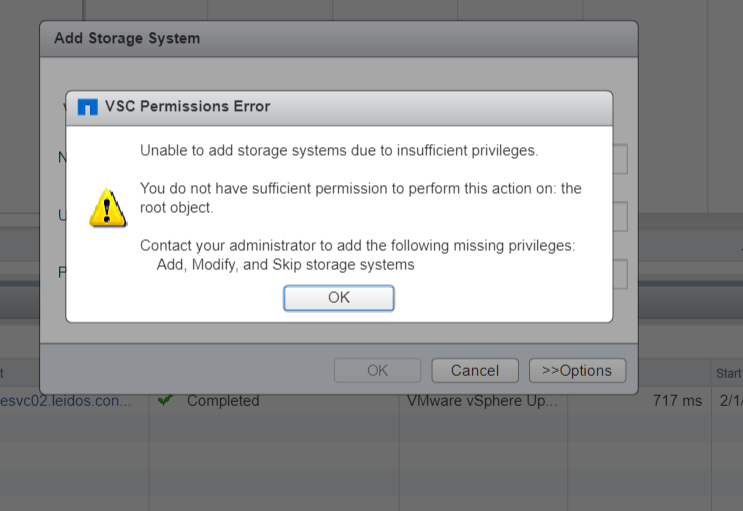Click the 'Unable to add storage systems' message
This screenshot has width=743, height=511.
339,151
